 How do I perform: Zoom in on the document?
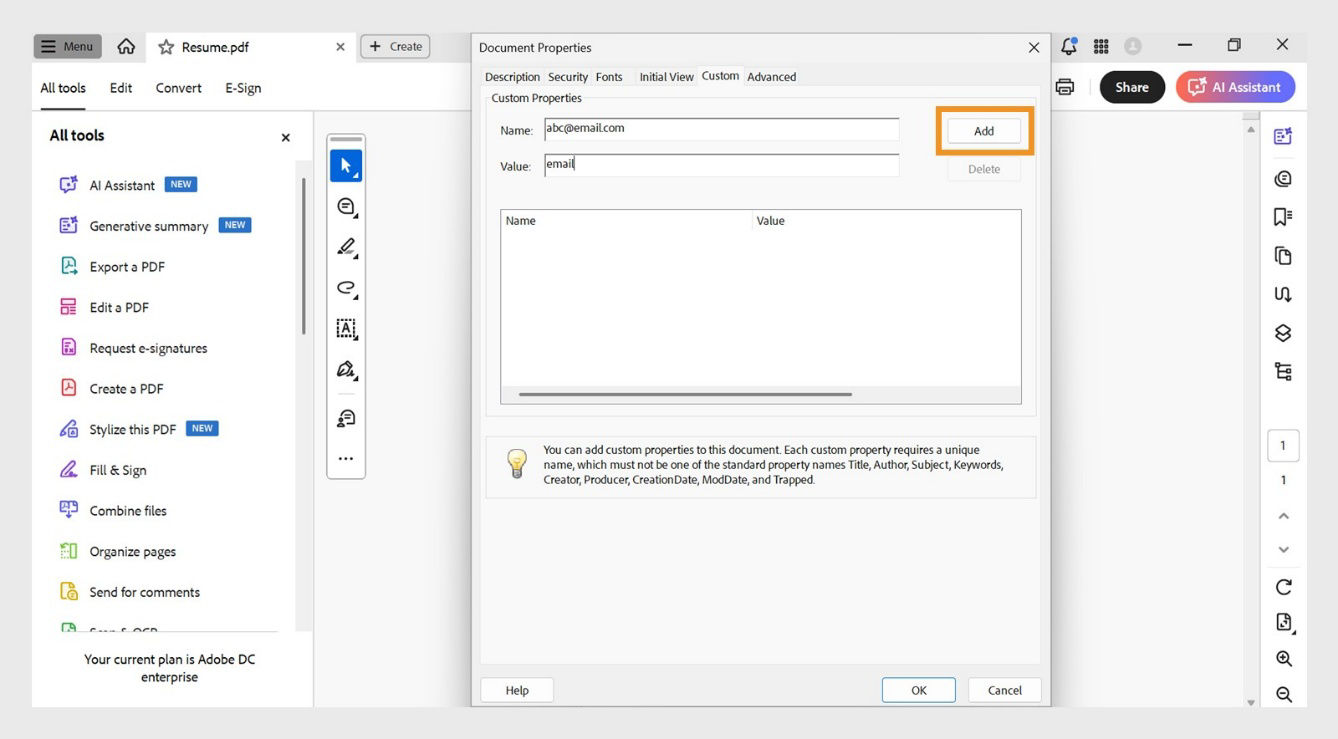[1283, 658]
